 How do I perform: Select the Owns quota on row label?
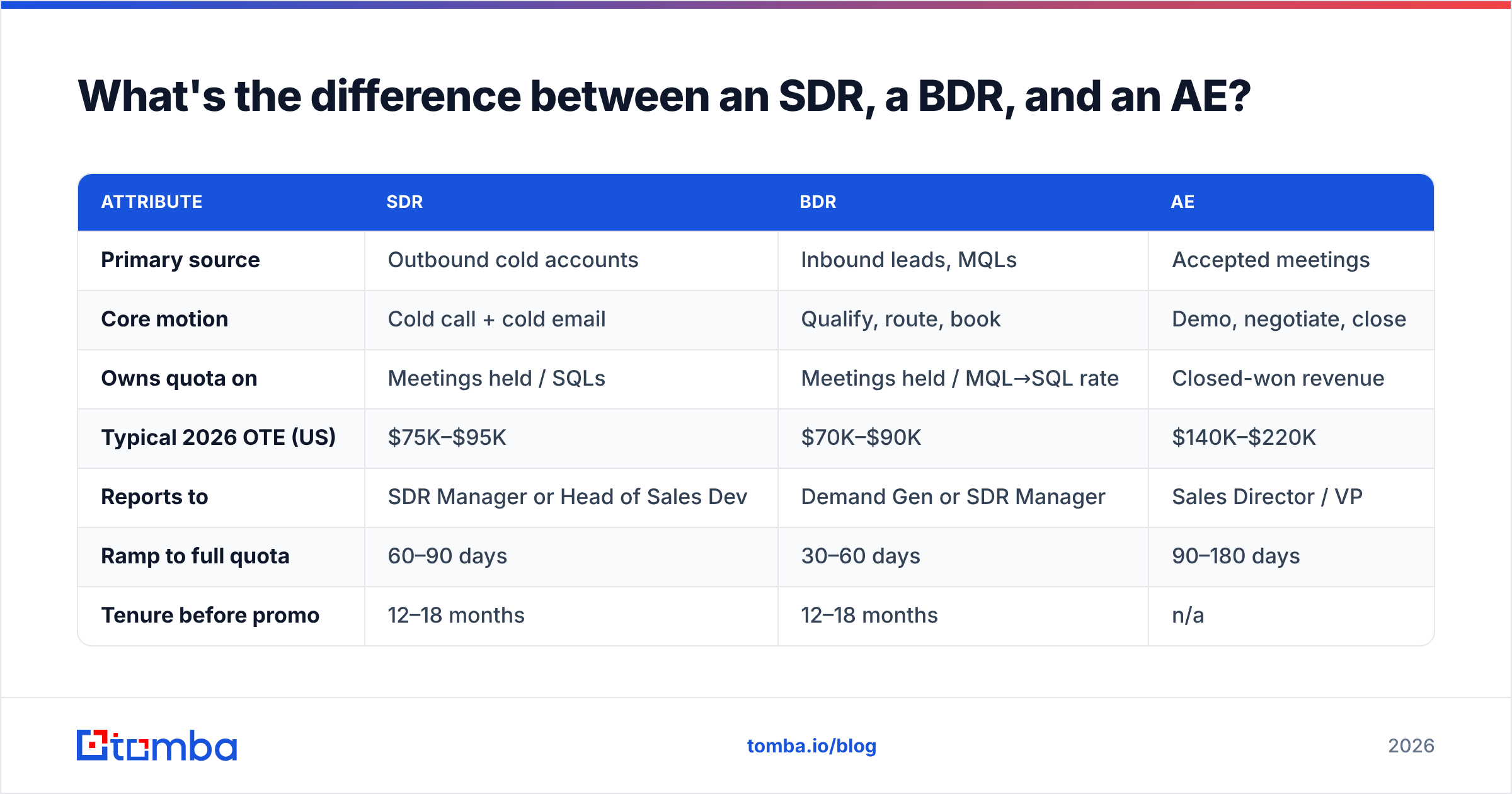(x=179, y=379)
